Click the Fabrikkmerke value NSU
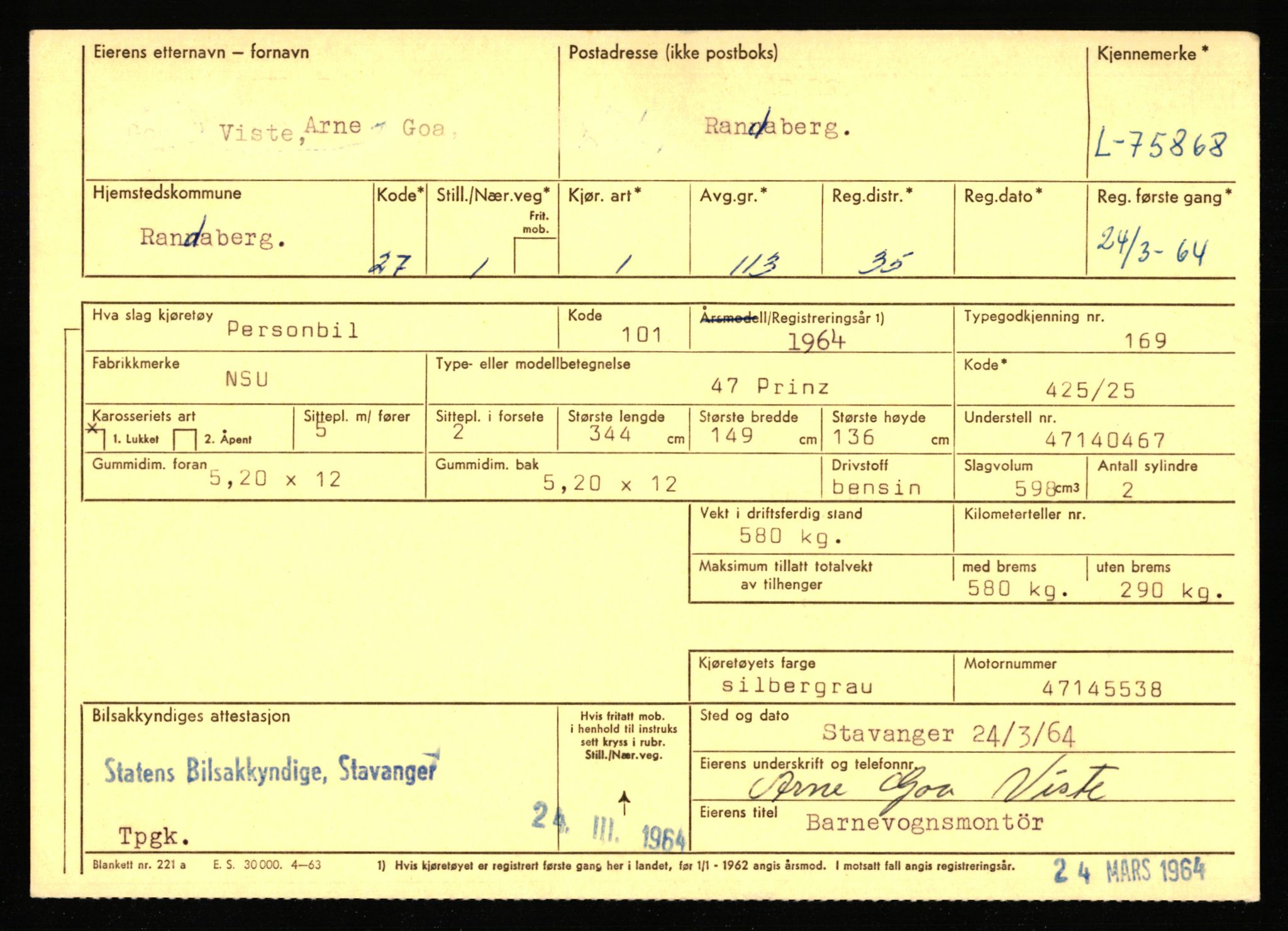 pos(247,379)
